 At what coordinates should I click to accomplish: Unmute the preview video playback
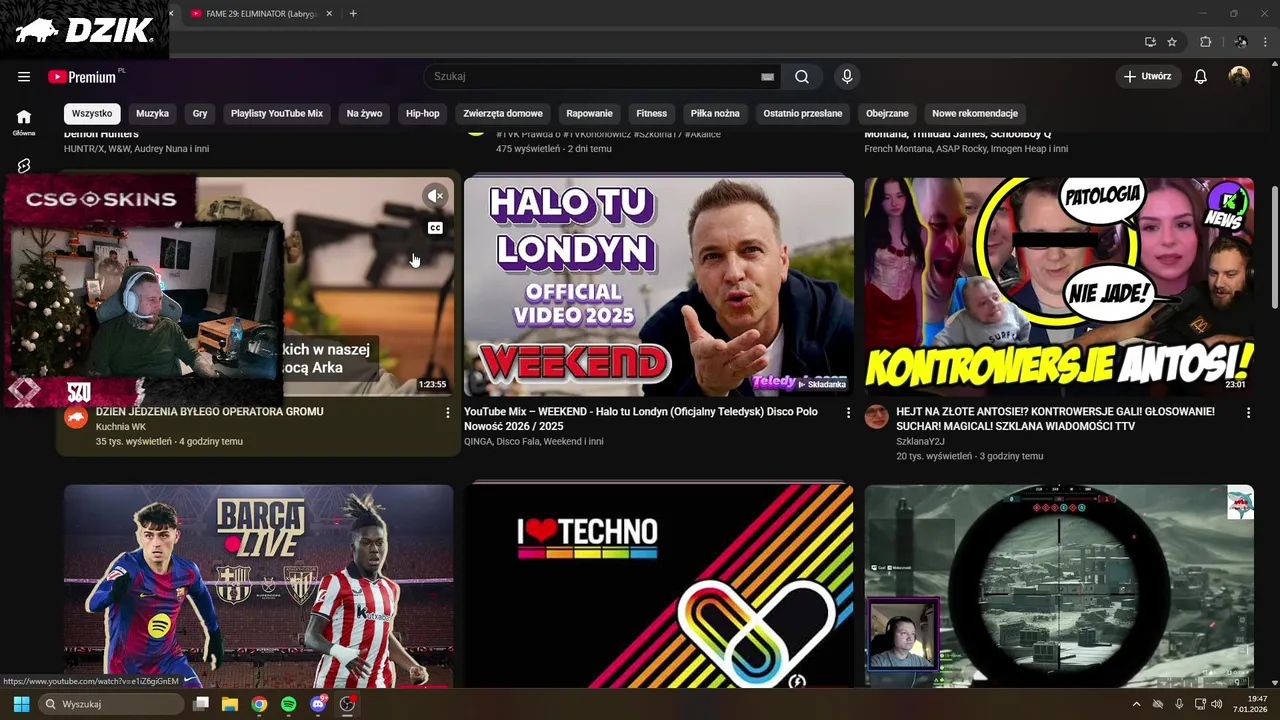coord(435,196)
